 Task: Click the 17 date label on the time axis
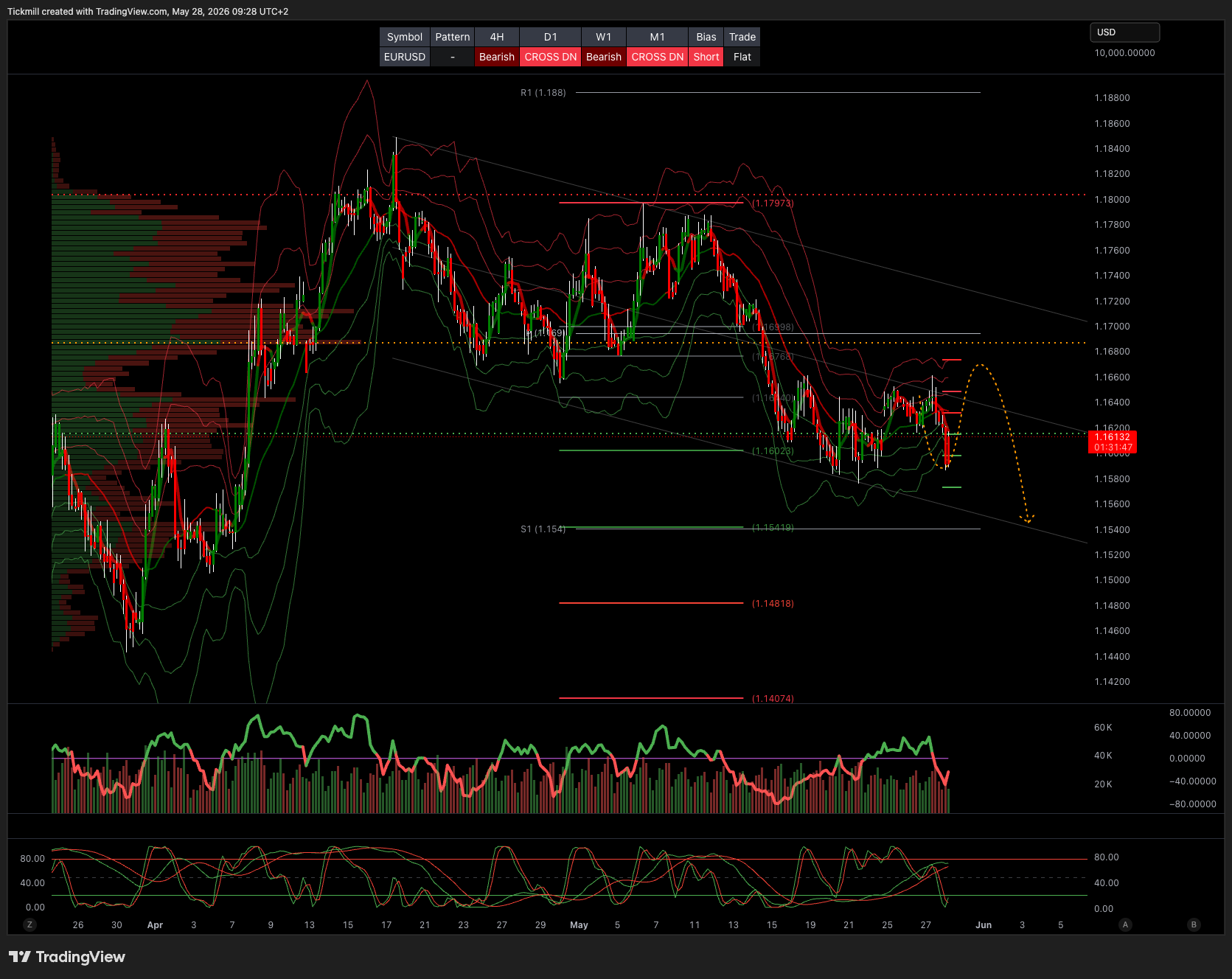[386, 925]
